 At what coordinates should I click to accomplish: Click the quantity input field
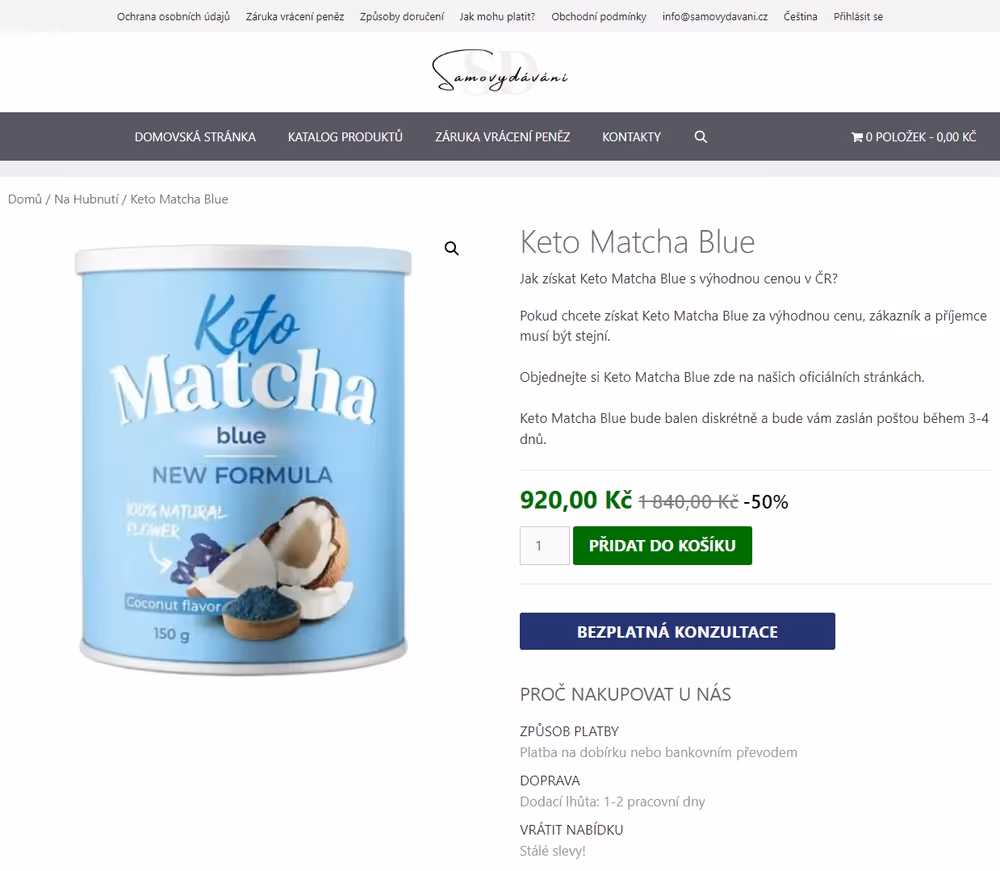[x=544, y=545]
